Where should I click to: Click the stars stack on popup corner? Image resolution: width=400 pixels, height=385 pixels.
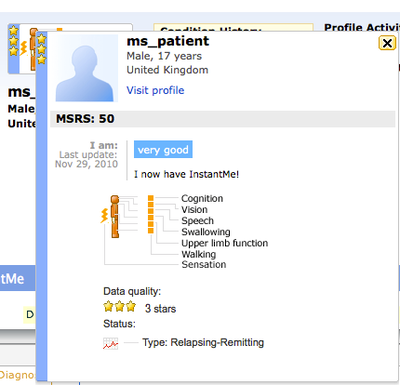point(41,49)
